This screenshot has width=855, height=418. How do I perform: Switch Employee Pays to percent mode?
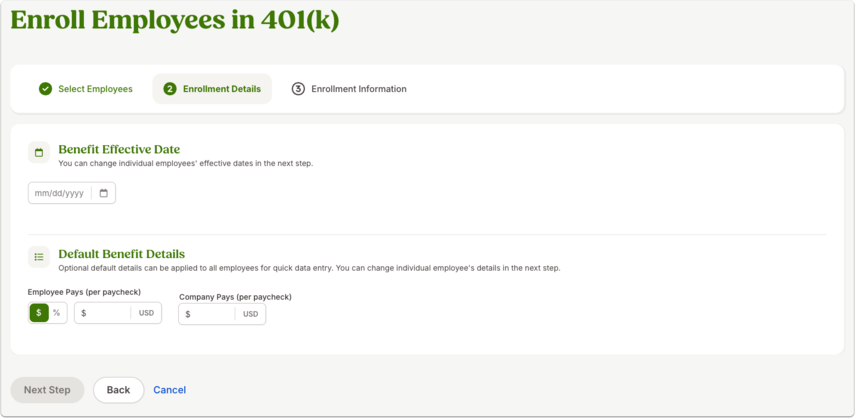click(57, 313)
